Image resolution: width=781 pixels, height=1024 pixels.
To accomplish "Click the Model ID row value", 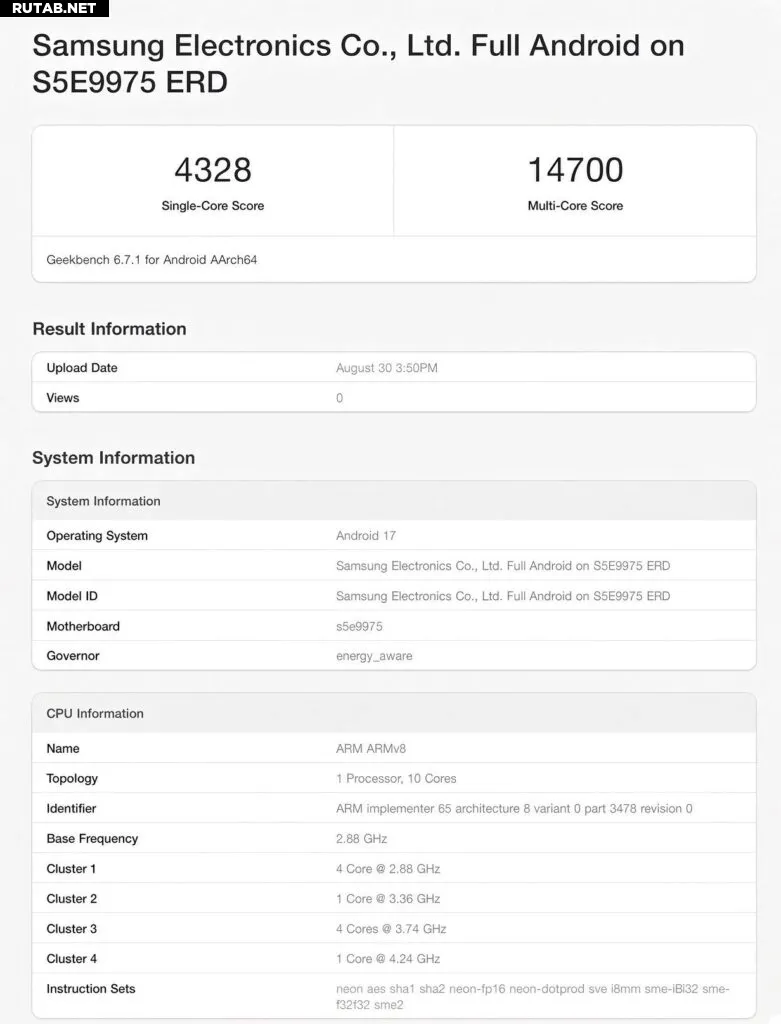I will [503, 596].
